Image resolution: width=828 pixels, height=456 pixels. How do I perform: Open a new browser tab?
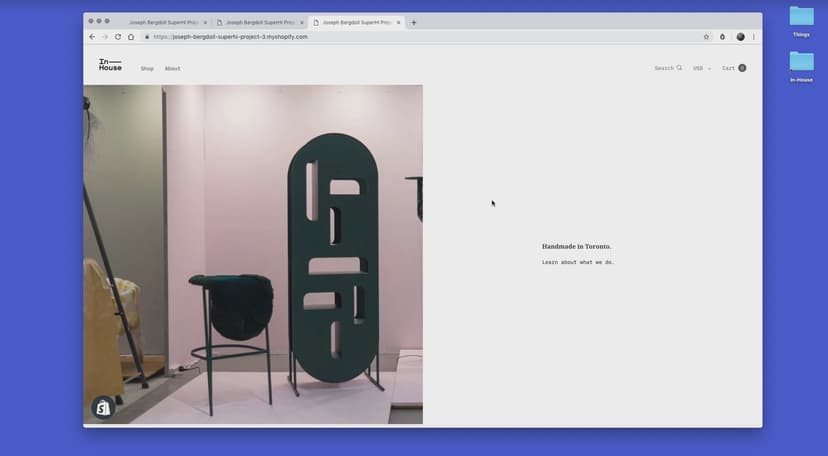click(414, 22)
